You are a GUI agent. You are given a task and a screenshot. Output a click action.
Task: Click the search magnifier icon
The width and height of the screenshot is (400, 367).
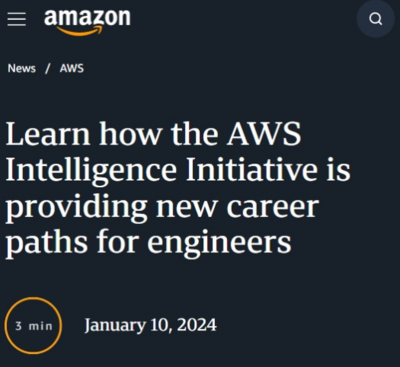(x=376, y=19)
